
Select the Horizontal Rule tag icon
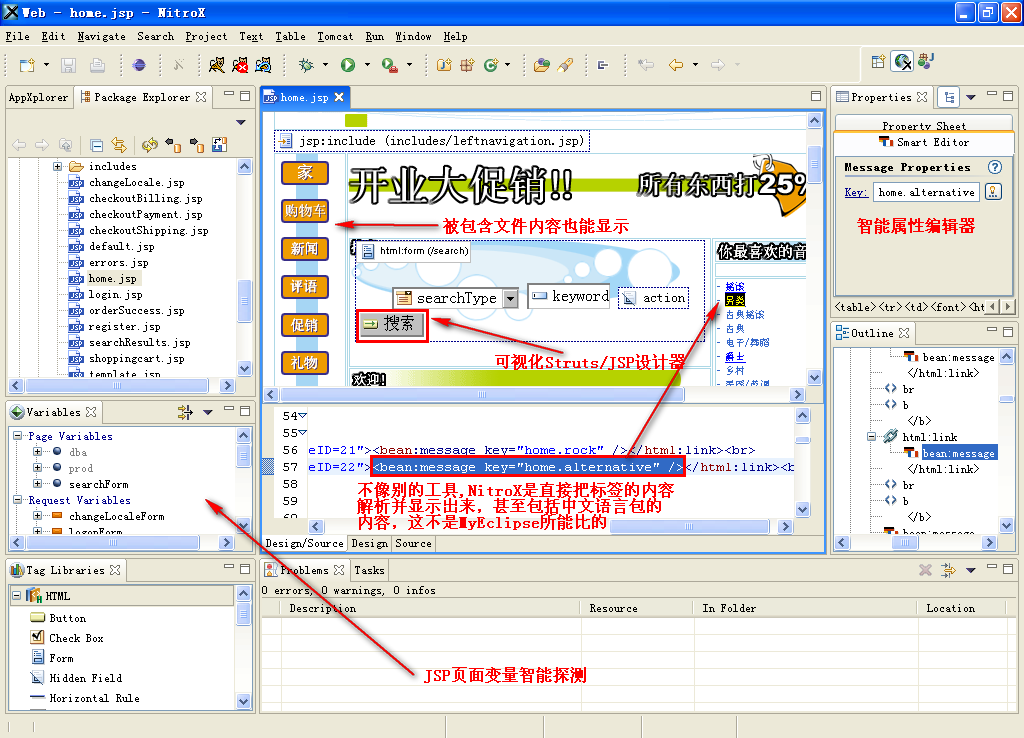click(x=37, y=698)
